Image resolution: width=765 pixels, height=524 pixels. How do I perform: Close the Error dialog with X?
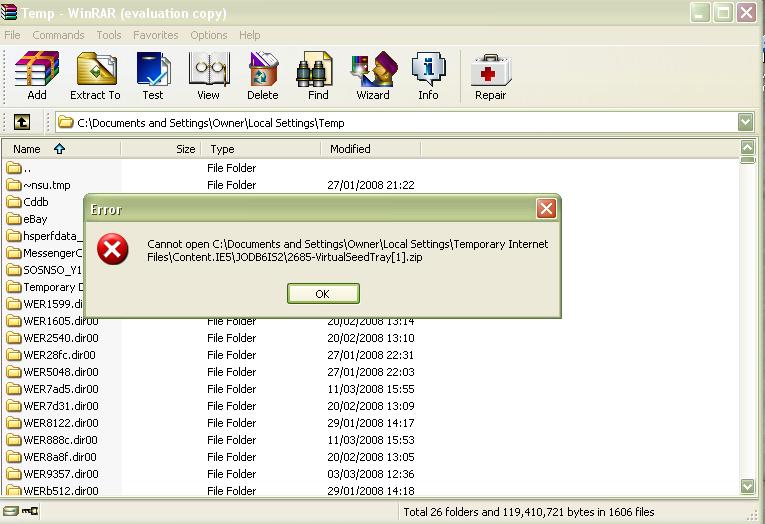[546, 209]
